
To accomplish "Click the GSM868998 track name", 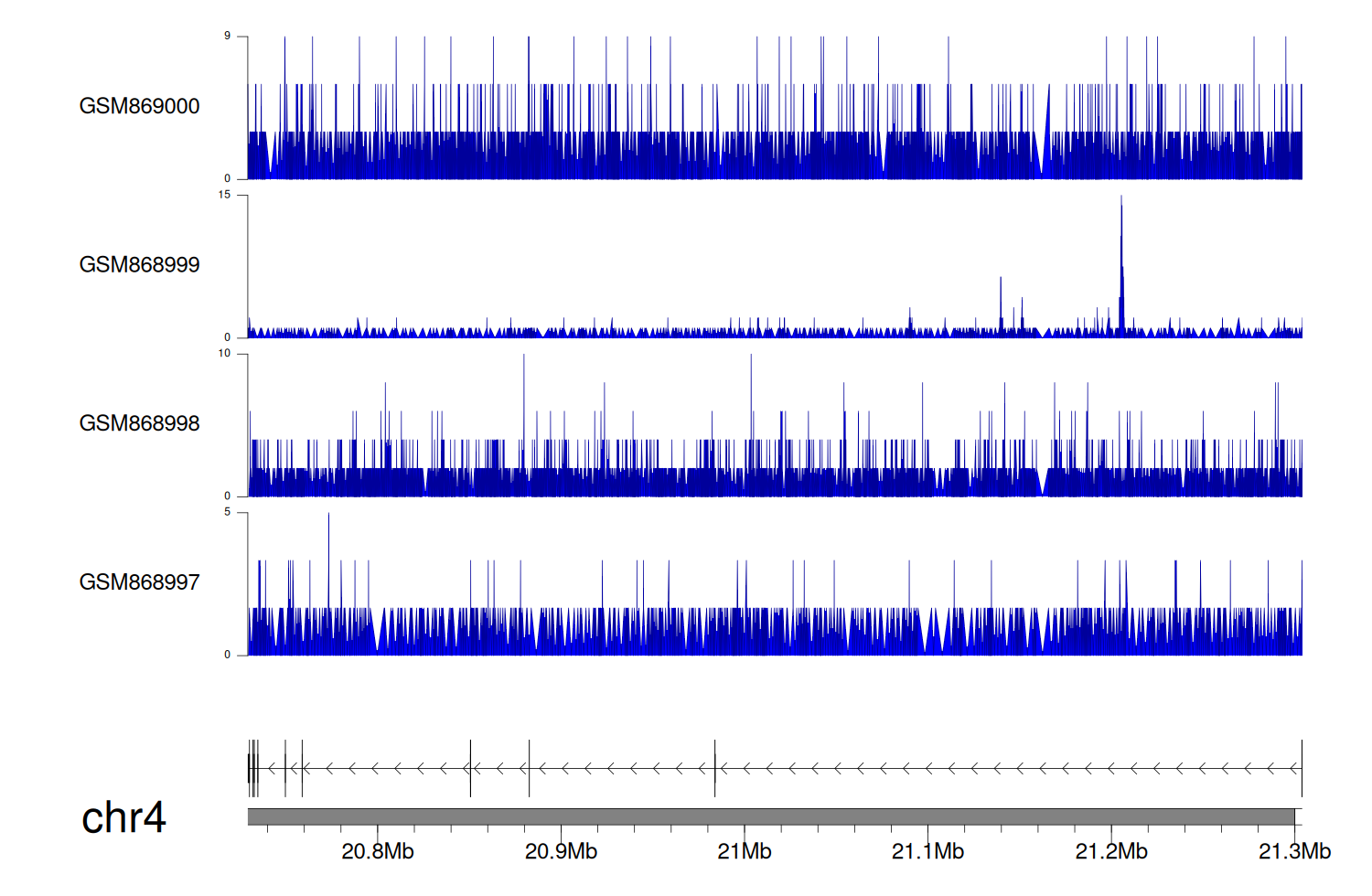I will [x=139, y=423].
